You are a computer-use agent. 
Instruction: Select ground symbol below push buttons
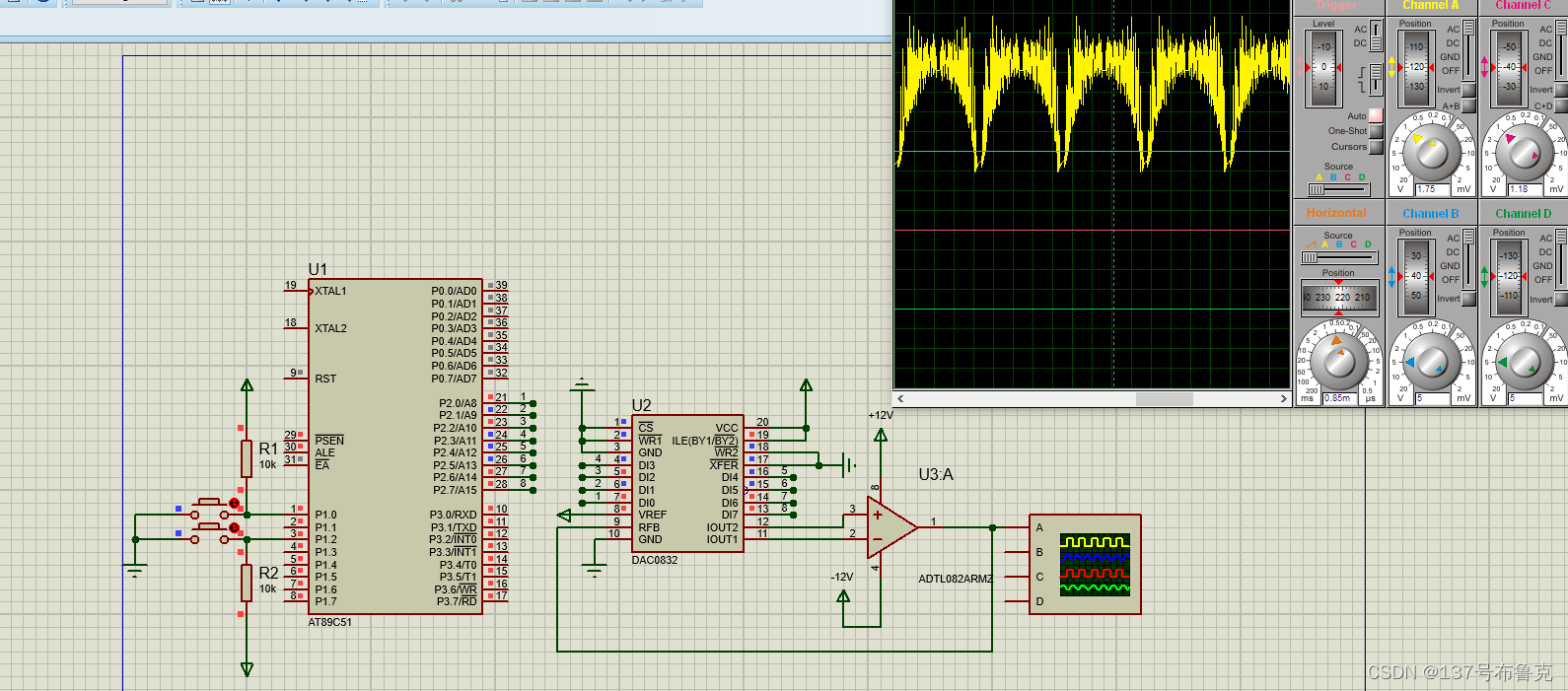pos(135,569)
